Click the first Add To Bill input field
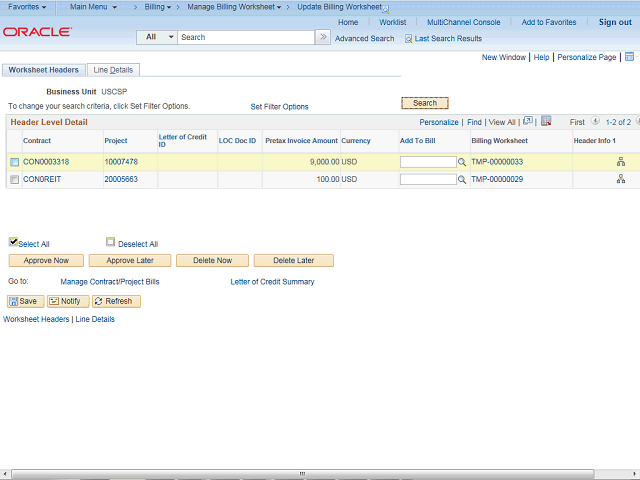 pos(427,162)
